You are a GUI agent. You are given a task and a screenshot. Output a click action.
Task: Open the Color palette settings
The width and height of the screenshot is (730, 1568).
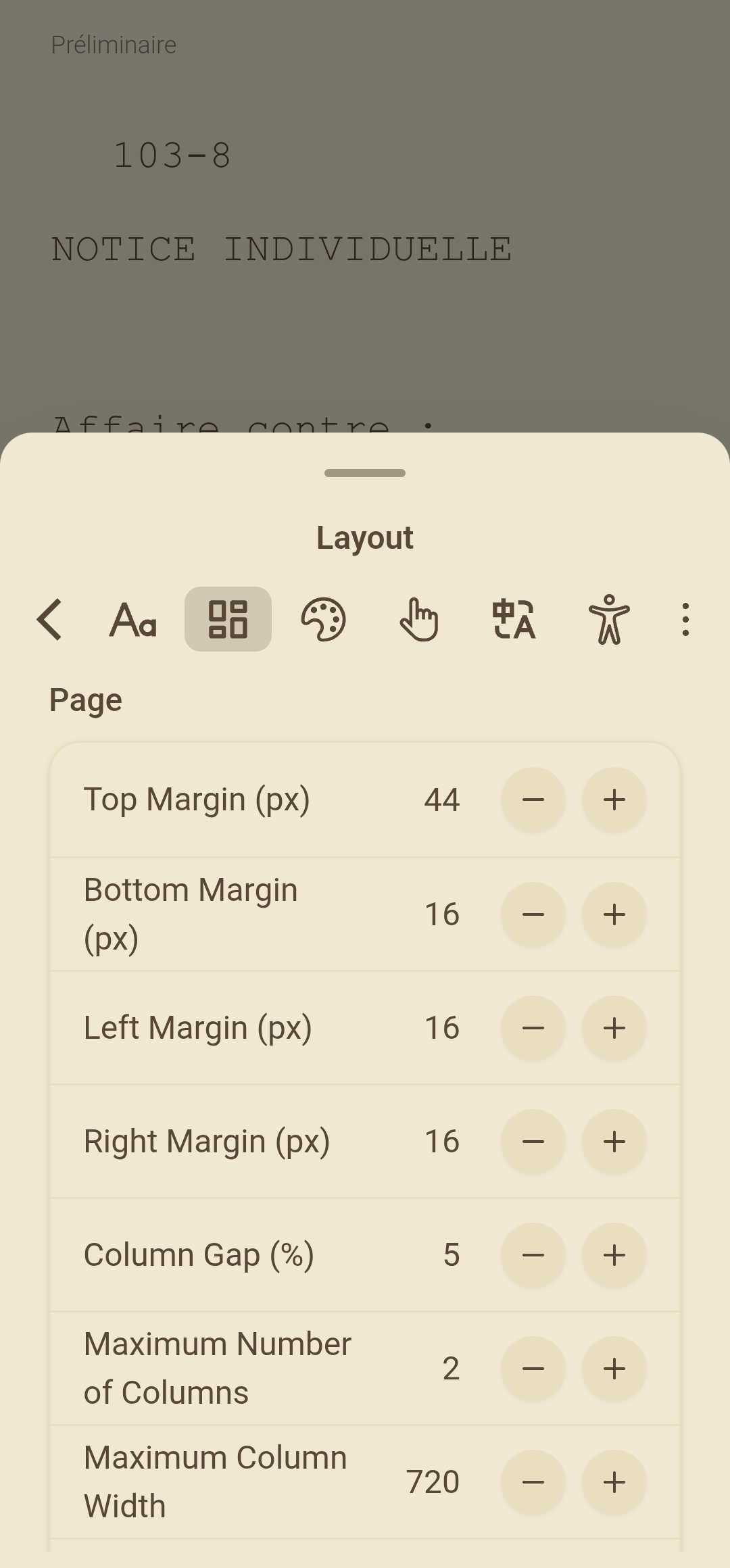point(323,619)
